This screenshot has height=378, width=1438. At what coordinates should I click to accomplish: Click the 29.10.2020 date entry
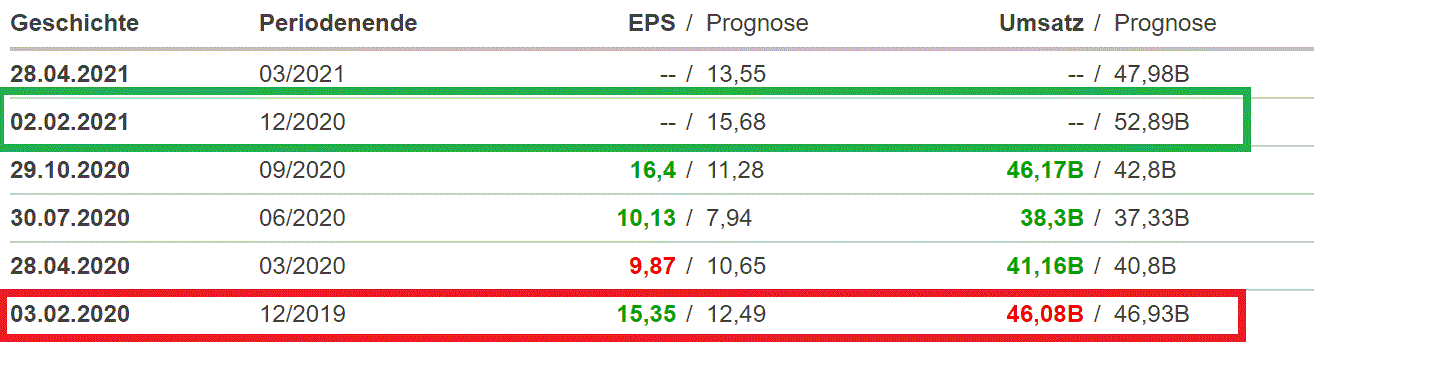coord(70,170)
